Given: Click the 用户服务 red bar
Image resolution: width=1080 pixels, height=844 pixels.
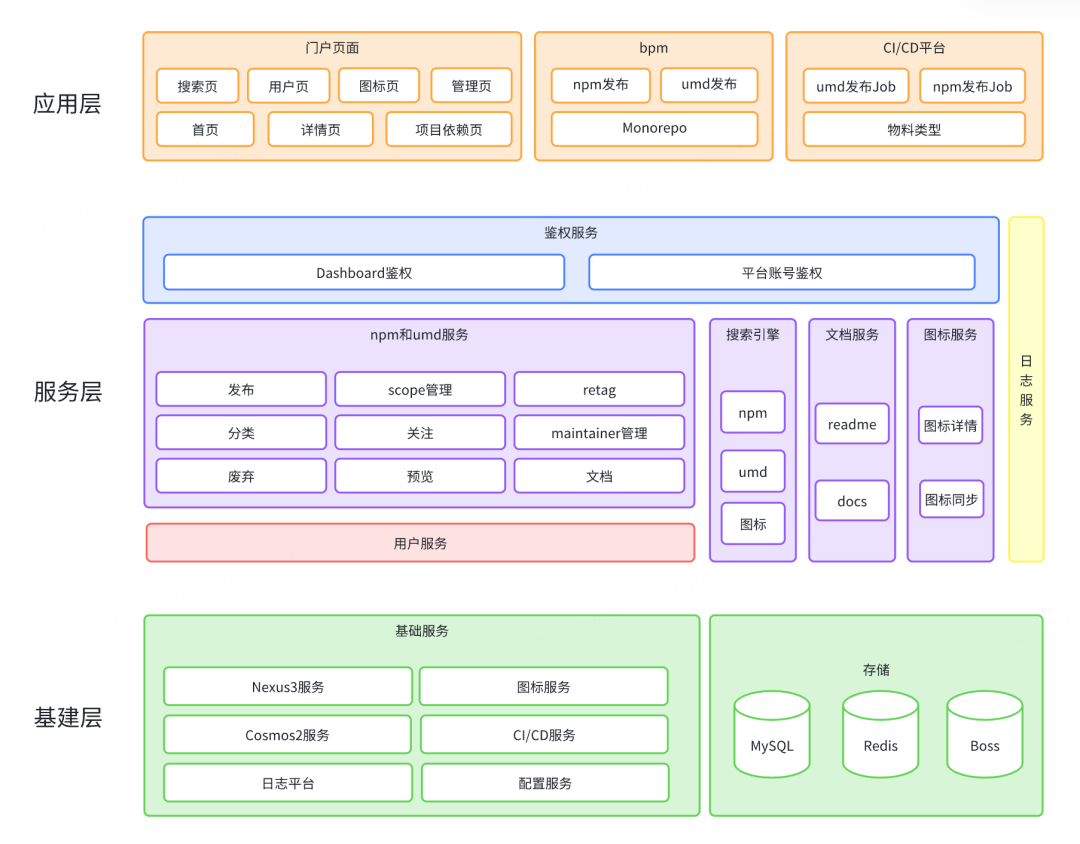Looking at the screenshot, I should (420, 543).
